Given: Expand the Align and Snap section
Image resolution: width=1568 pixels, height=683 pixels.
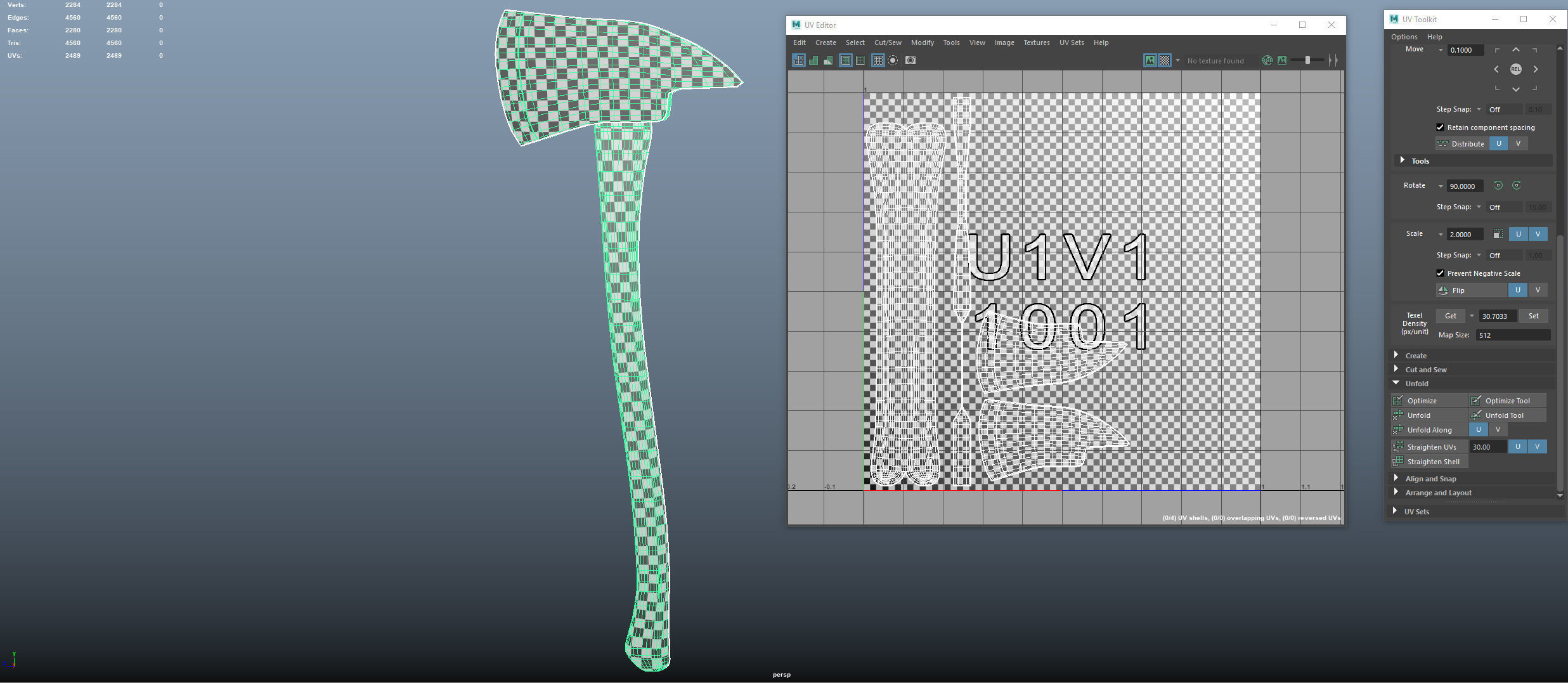Looking at the screenshot, I should (1396, 478).
